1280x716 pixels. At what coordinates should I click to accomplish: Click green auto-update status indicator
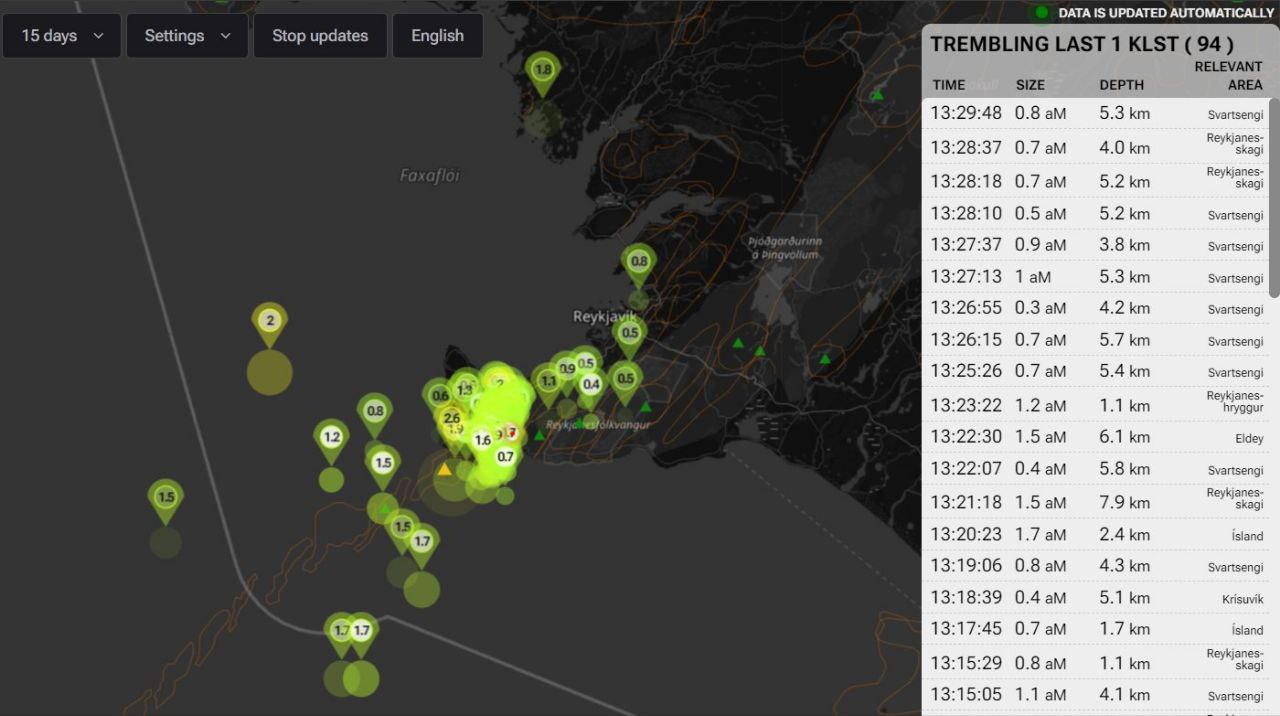coord(1041,13)
